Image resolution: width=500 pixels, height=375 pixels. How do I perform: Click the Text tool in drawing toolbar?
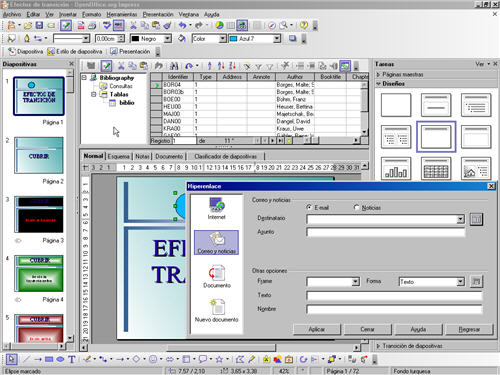pos(72,359)
